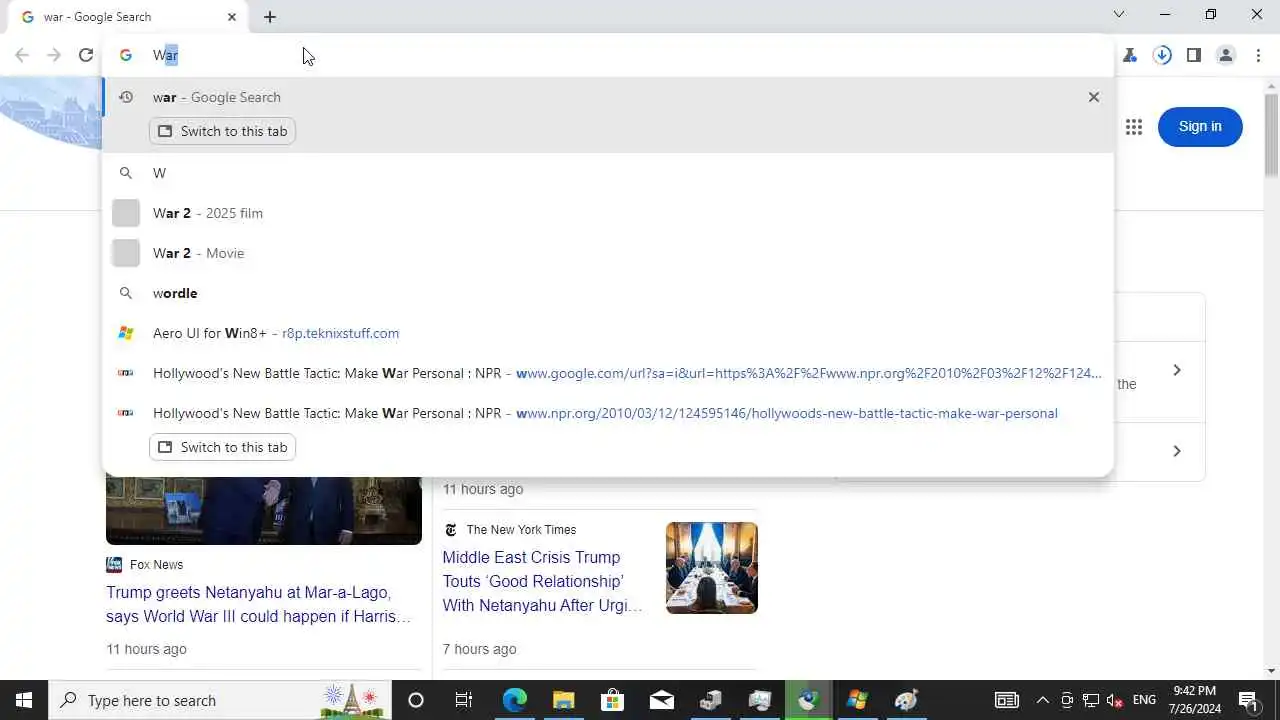Expand the upper right-pointing chevron card
This screenshot has width=1280, height=720.
[1177, 370]
